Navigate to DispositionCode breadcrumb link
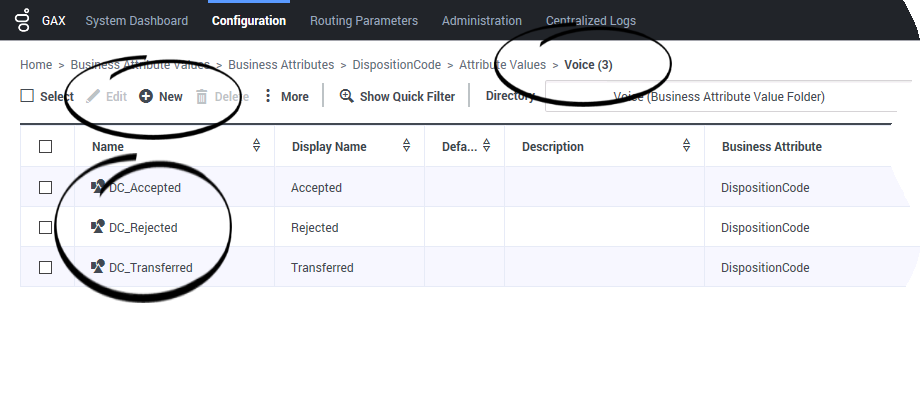The height and width of the screenshot is (404, 921). (396, 65)
